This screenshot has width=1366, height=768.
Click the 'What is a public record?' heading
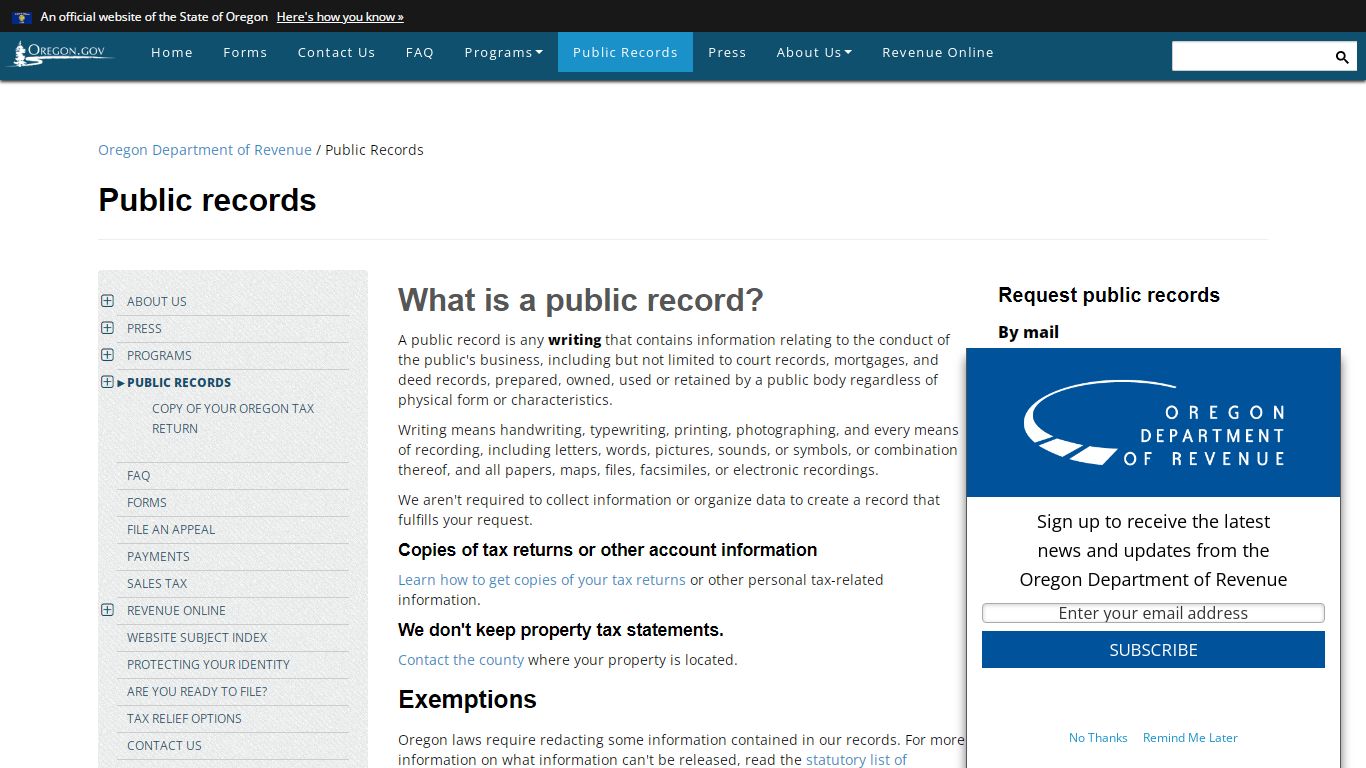pyautogui.click(x=581, y=300)
